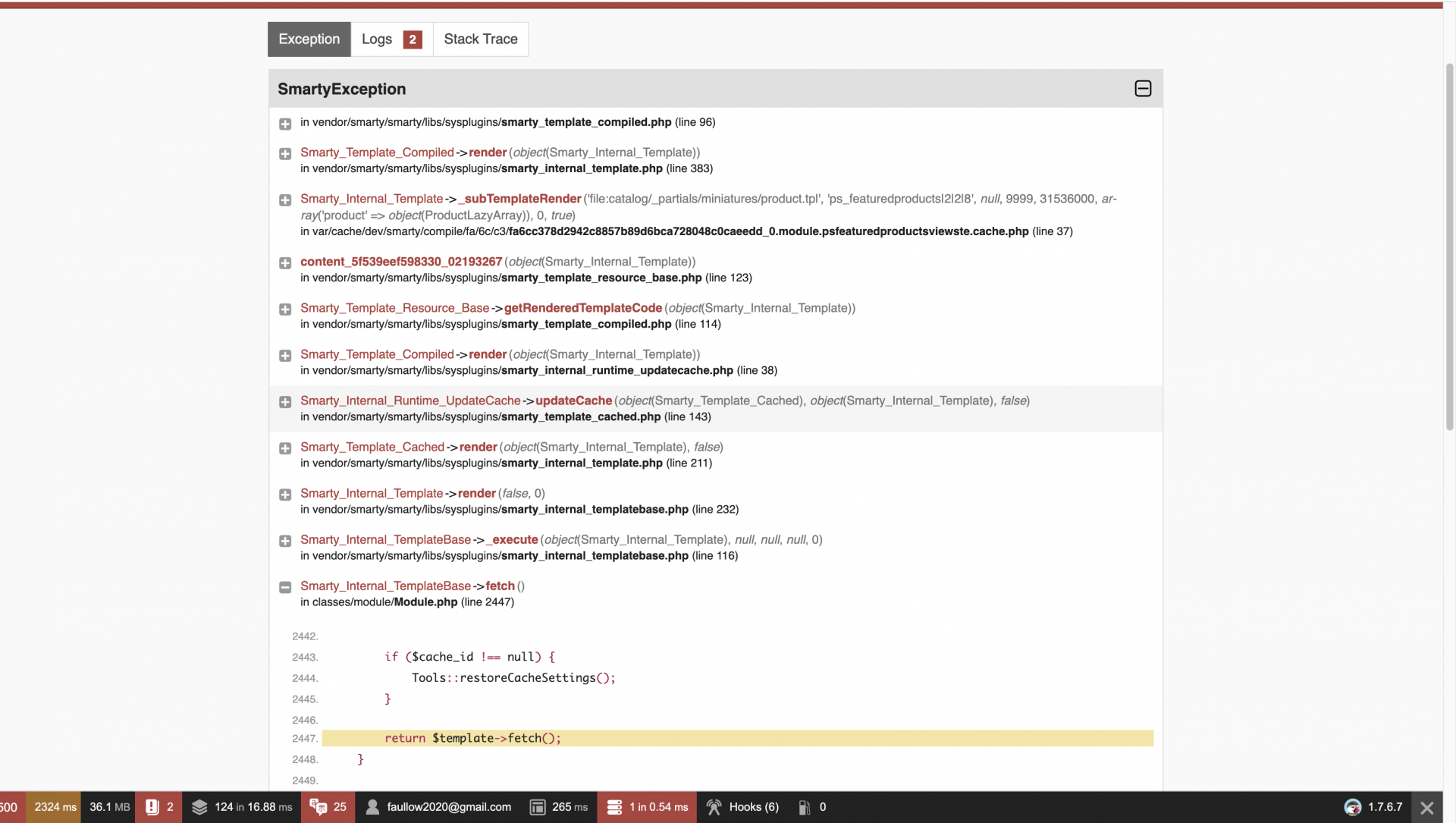Collapse the fetch() Module.php trace entry
The width and height of the screenshot is (1456, 823).
coord(285,587)
